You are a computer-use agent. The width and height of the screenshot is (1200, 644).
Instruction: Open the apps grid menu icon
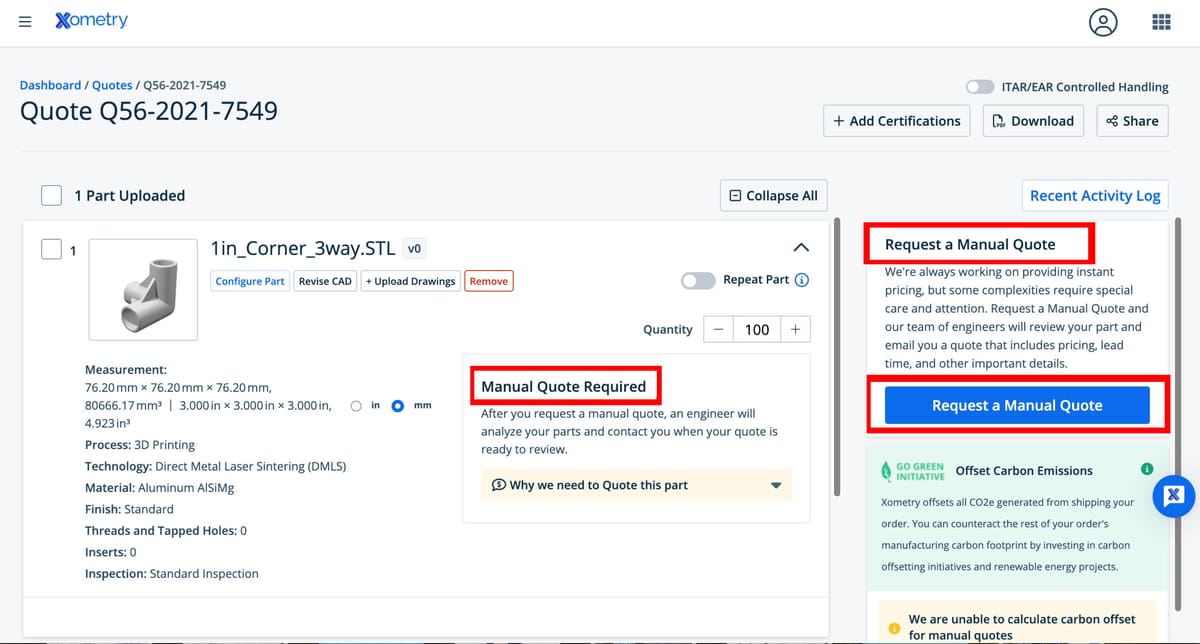[x=1161, y=22]
